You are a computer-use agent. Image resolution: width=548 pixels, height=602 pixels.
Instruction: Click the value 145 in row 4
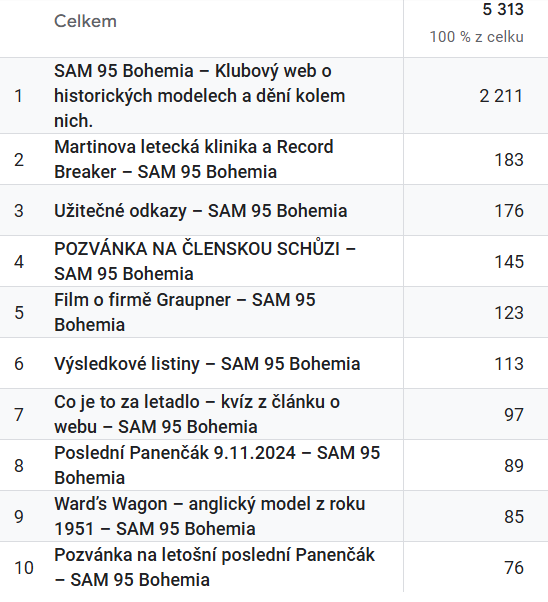pos(509,262)
